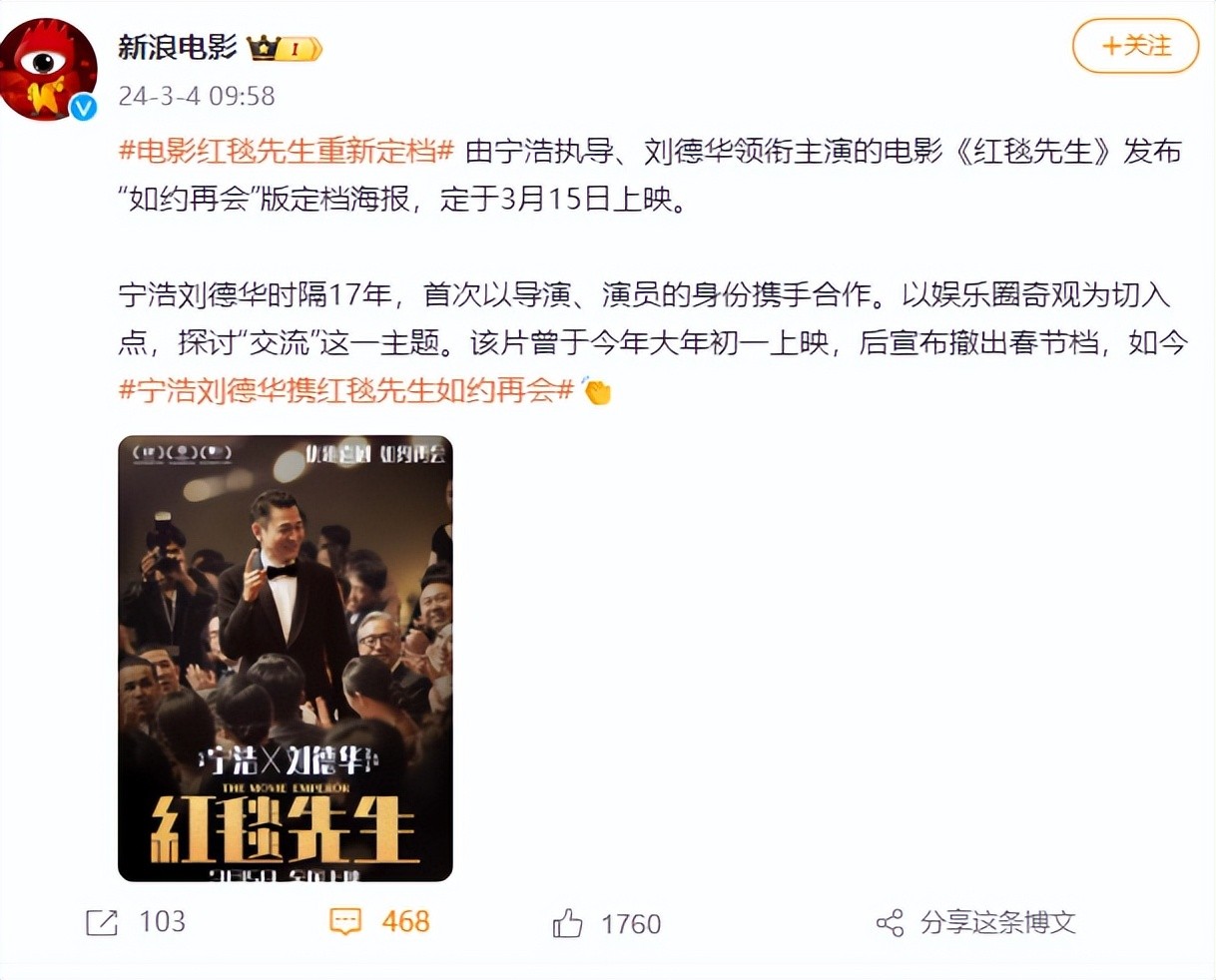Open hashtag #电影红毯先生重新定档#
This screenshot has height=980, width=1216.
click(287, 152)
